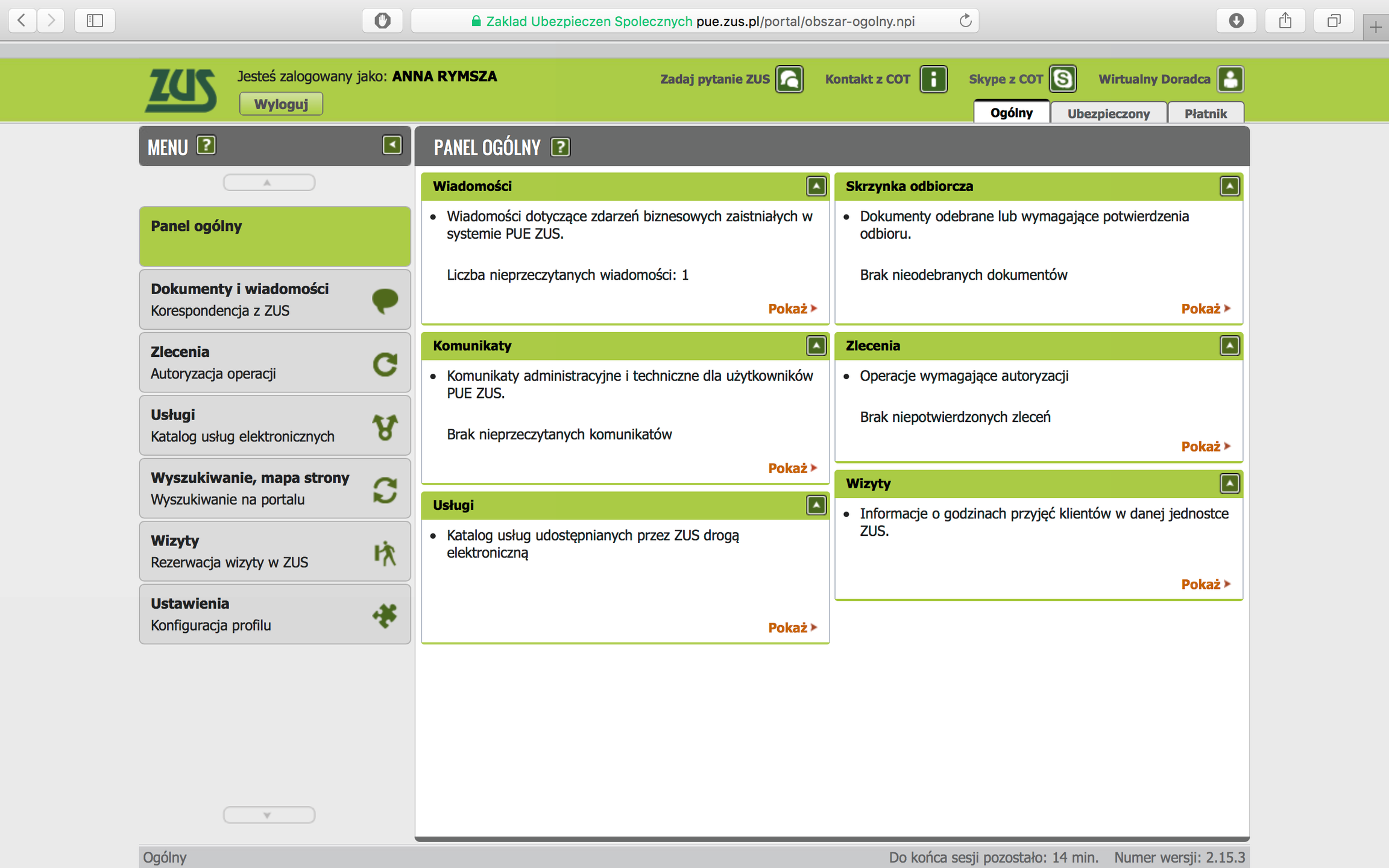
Task: Click Wirtualny Doradca text link
Action: [x=1154, y=79]
